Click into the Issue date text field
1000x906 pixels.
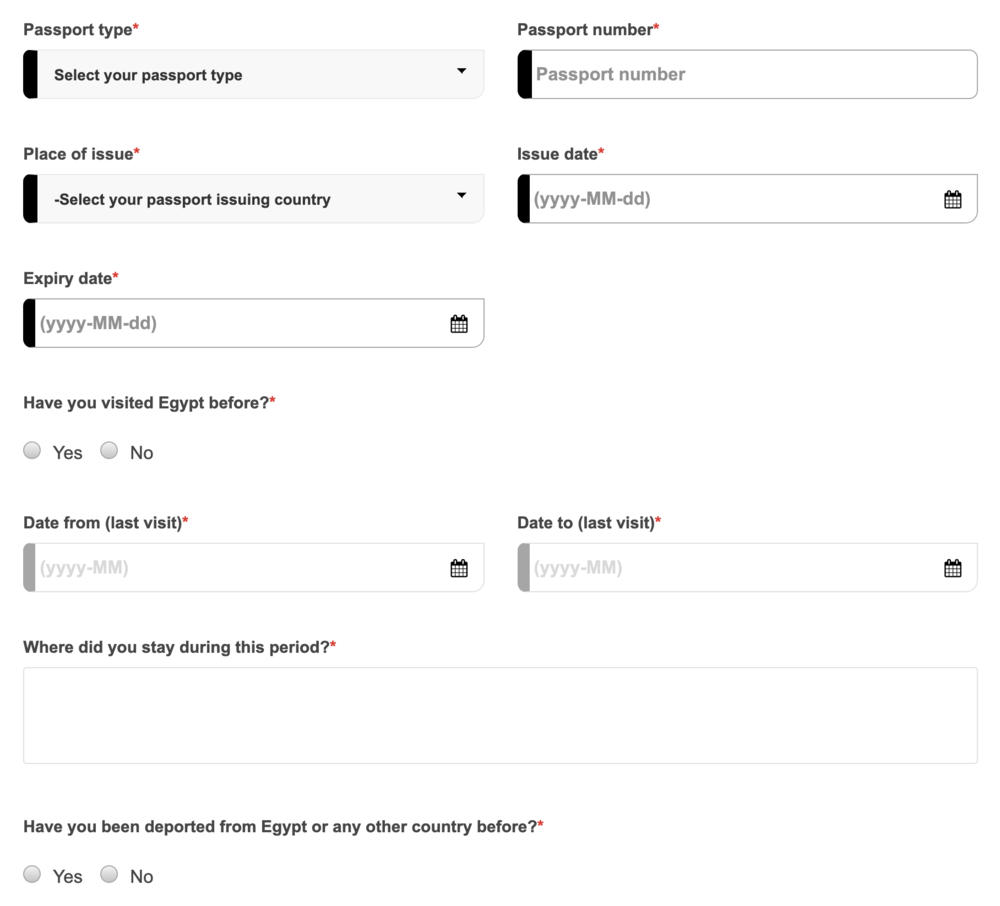tap(730, 199)
